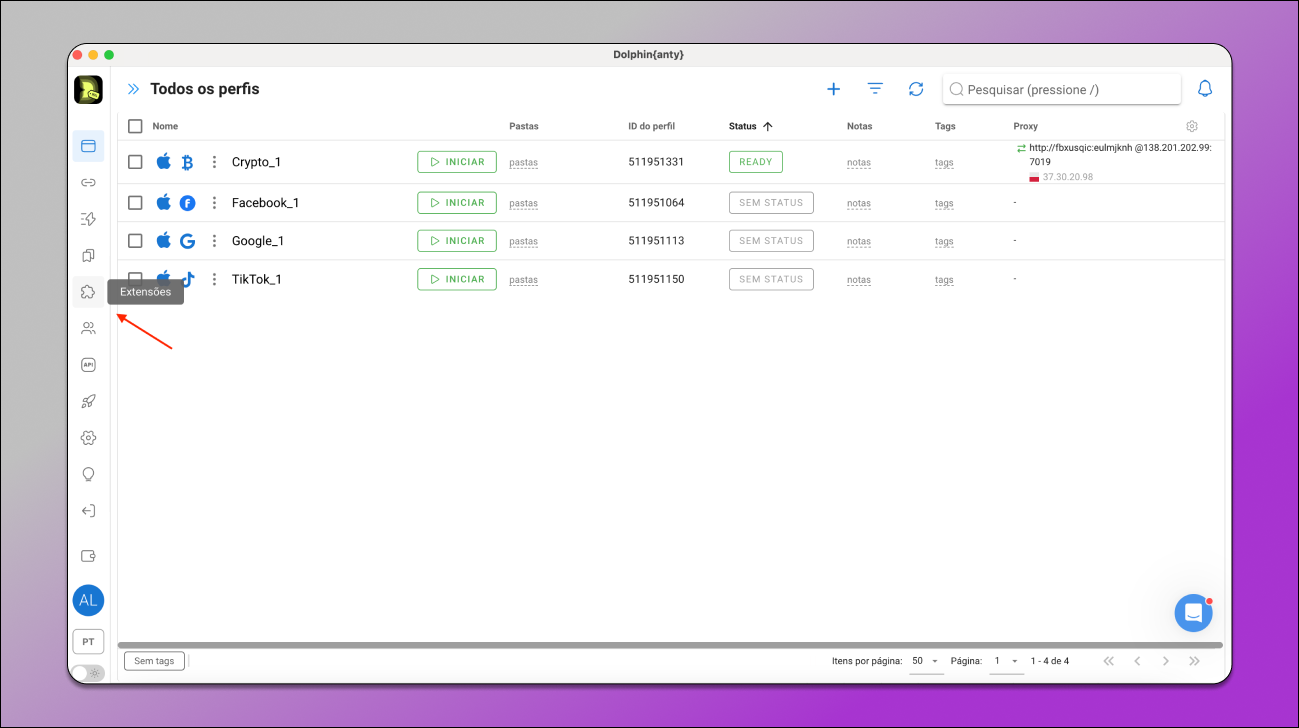Click the Notas column header
1299x728 pixels.
click(859, 126)
